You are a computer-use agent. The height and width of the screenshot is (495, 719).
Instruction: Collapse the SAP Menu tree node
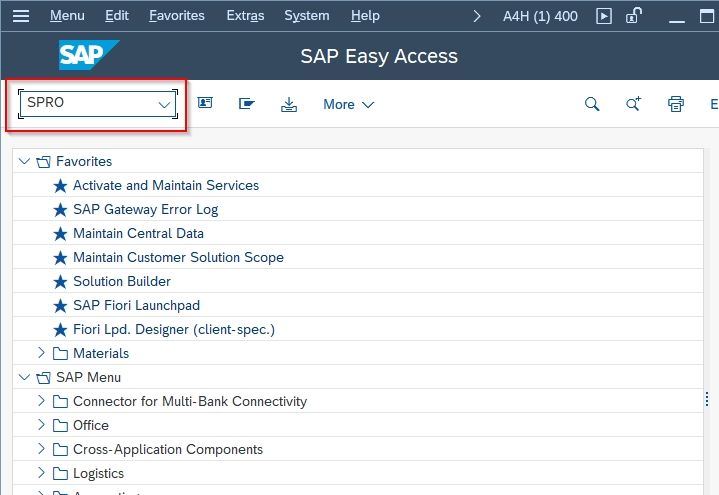[24, 377]
